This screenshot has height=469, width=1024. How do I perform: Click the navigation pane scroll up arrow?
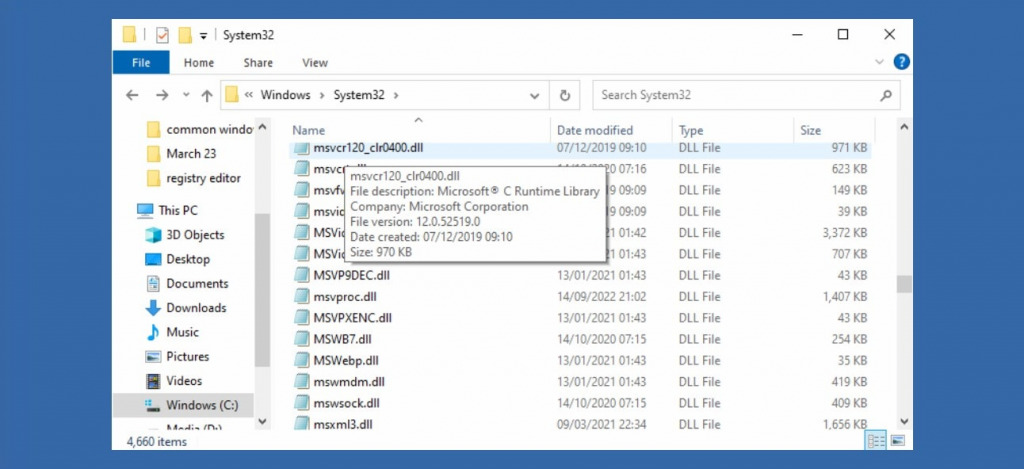pyautogui.click(x=262, y=127)
